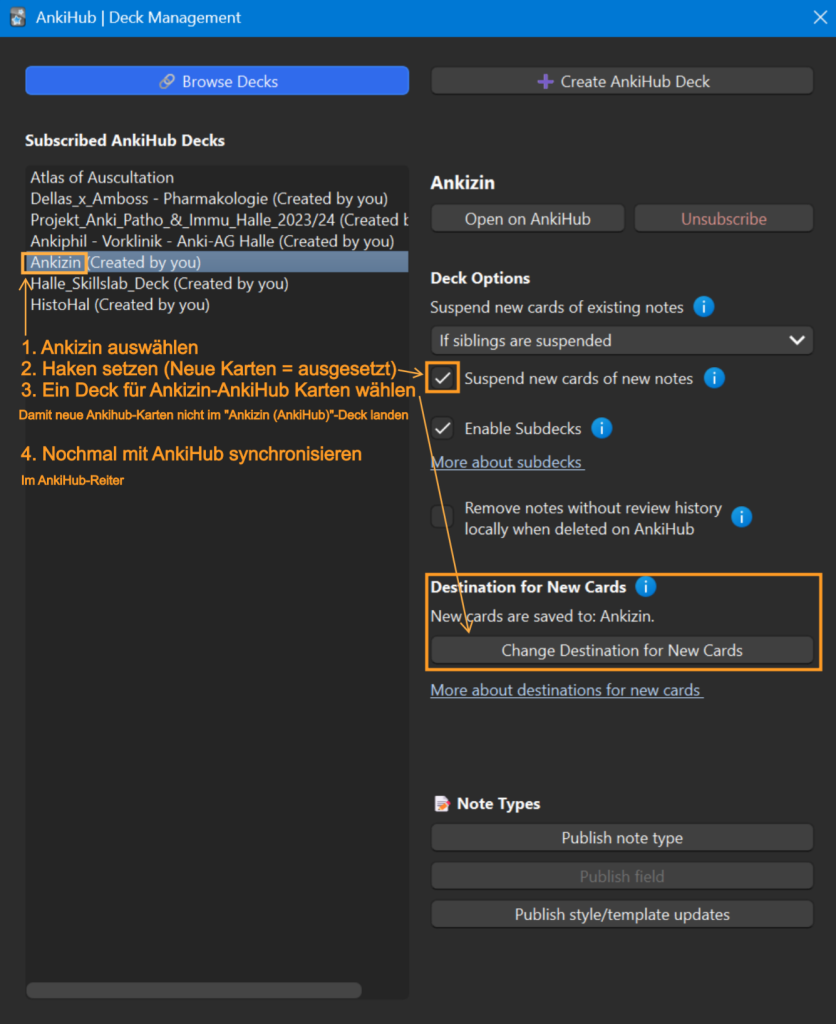The height and width of the screenshot is (1024, 836).
Task: Enable Remove notes without review history checkbox
Action: (x=442, y=516)
